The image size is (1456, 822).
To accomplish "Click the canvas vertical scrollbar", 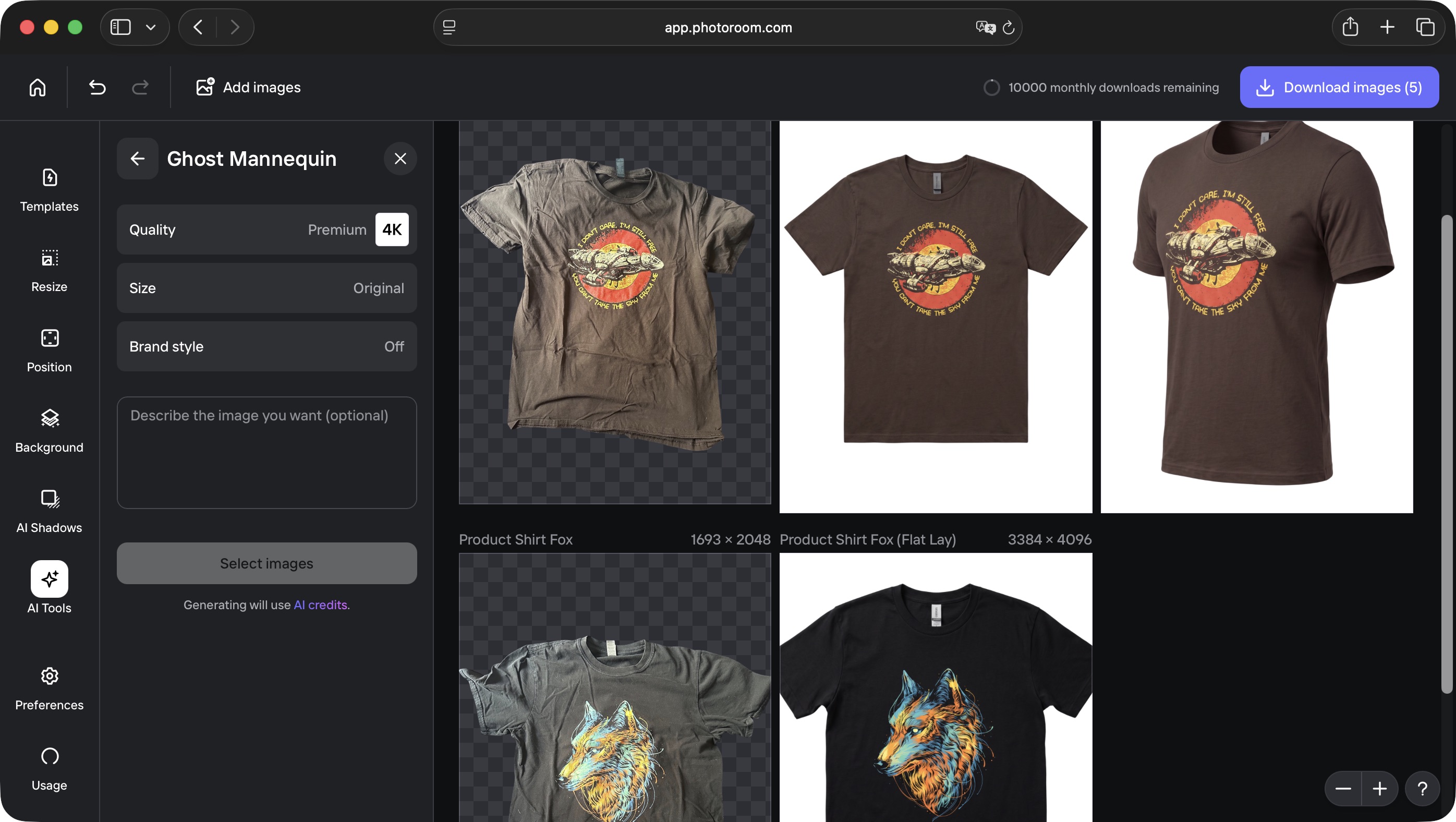I will pos(1447,454).
